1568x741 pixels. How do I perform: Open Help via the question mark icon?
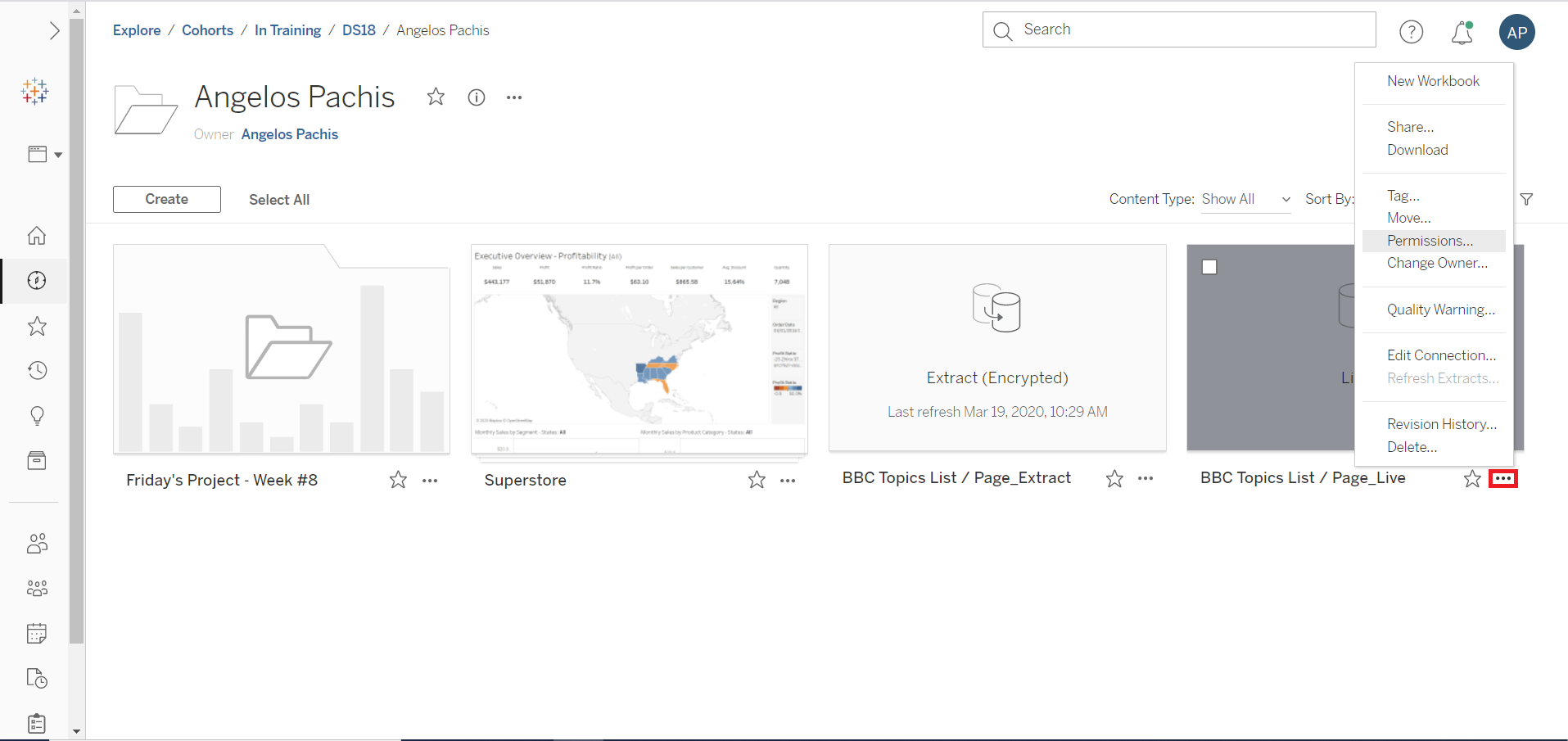[x=1412, y=31]
